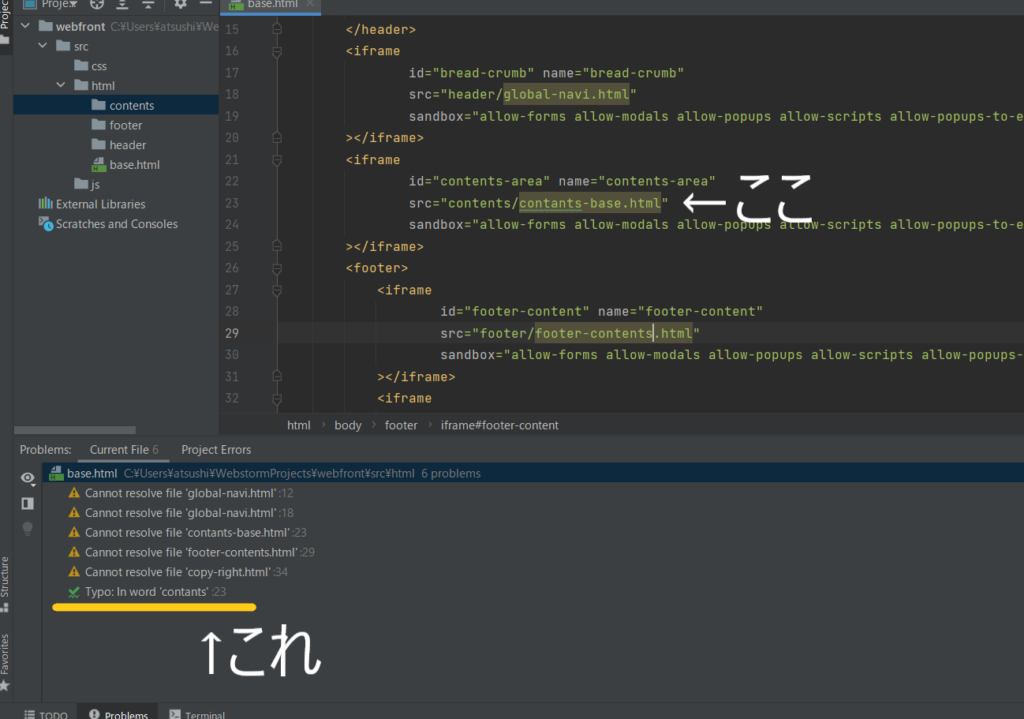
Task: Click the collapse all icon in Project toolbar
Action: 148,5
